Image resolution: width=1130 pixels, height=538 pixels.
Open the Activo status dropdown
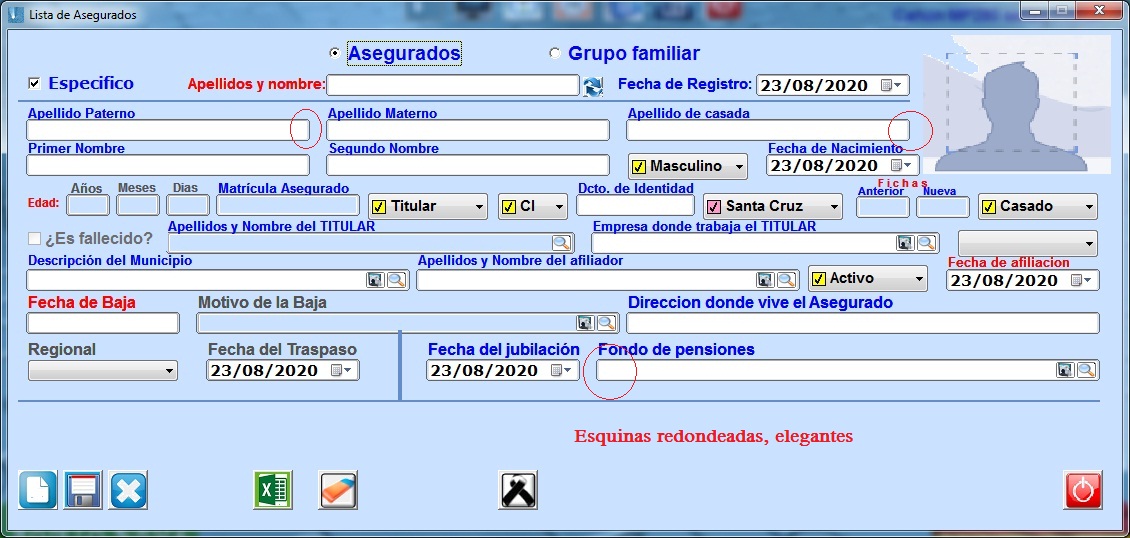pyautogui.click(x=868, y=278)
